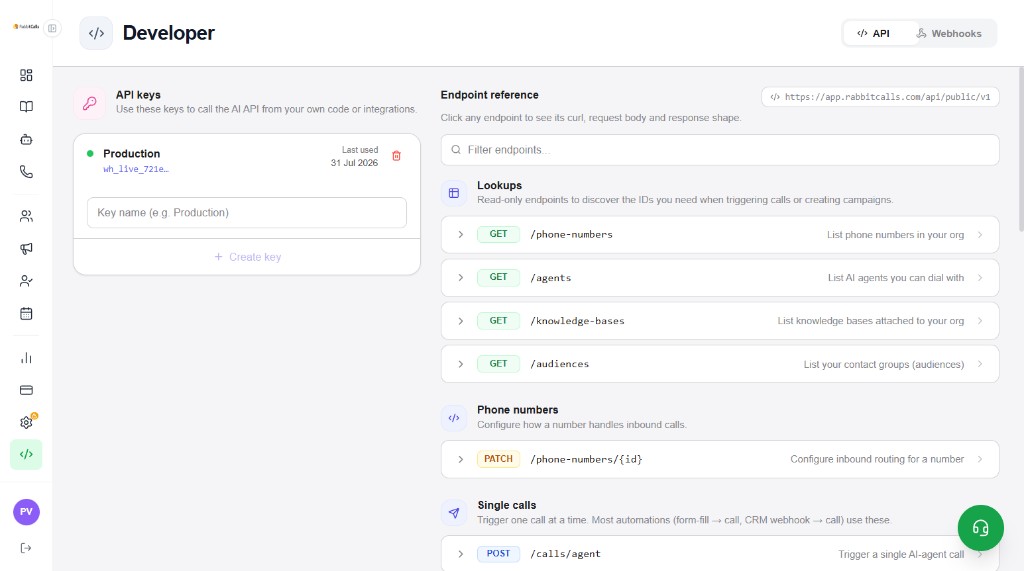
Task: Click the Lookups section heading
Action: point(499,186)
